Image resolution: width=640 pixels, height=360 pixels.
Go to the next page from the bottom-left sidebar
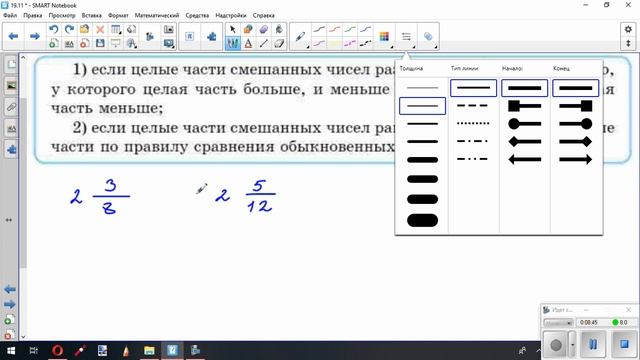9,304
